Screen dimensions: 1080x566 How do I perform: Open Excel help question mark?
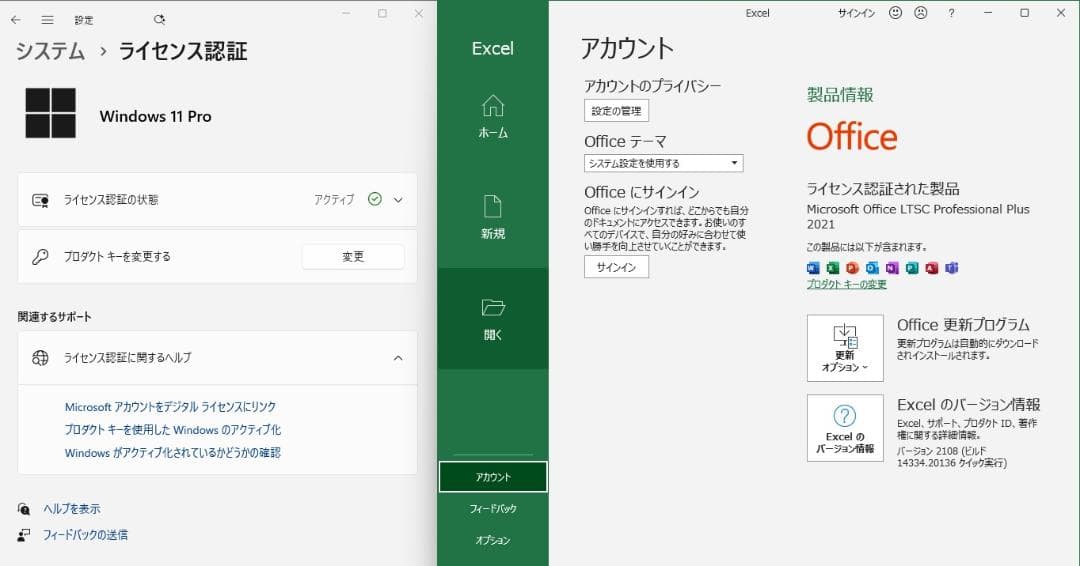pos(951,13)
